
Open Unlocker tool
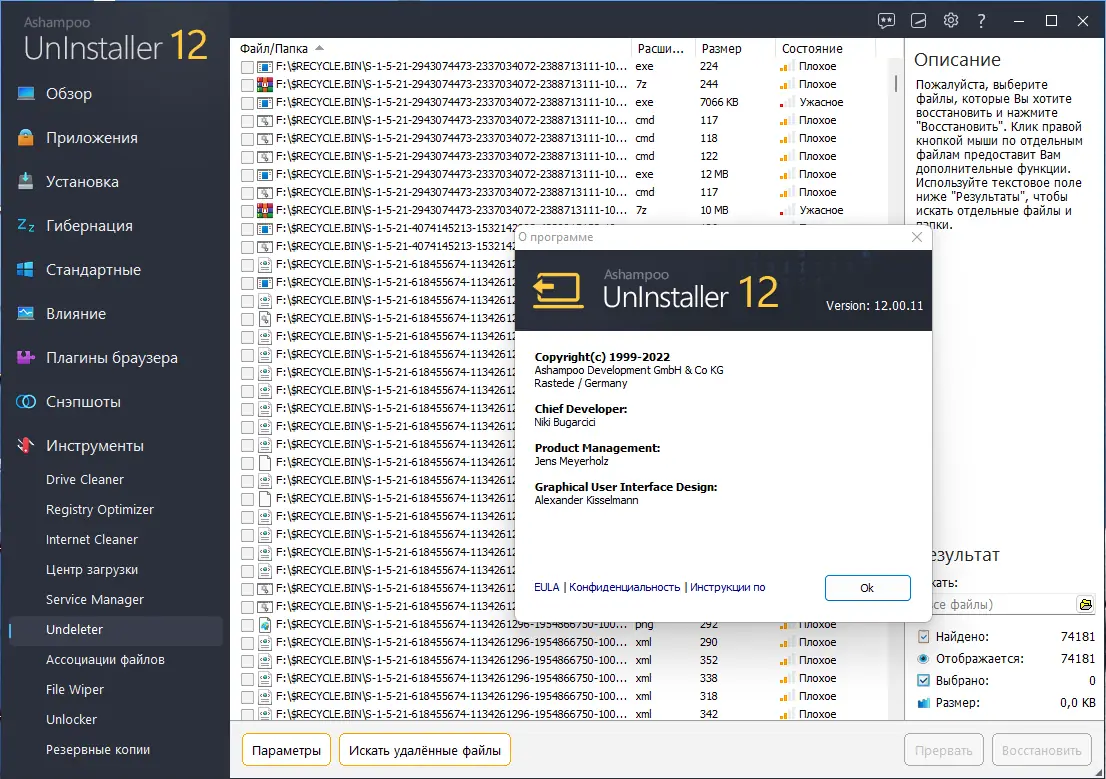71,719
